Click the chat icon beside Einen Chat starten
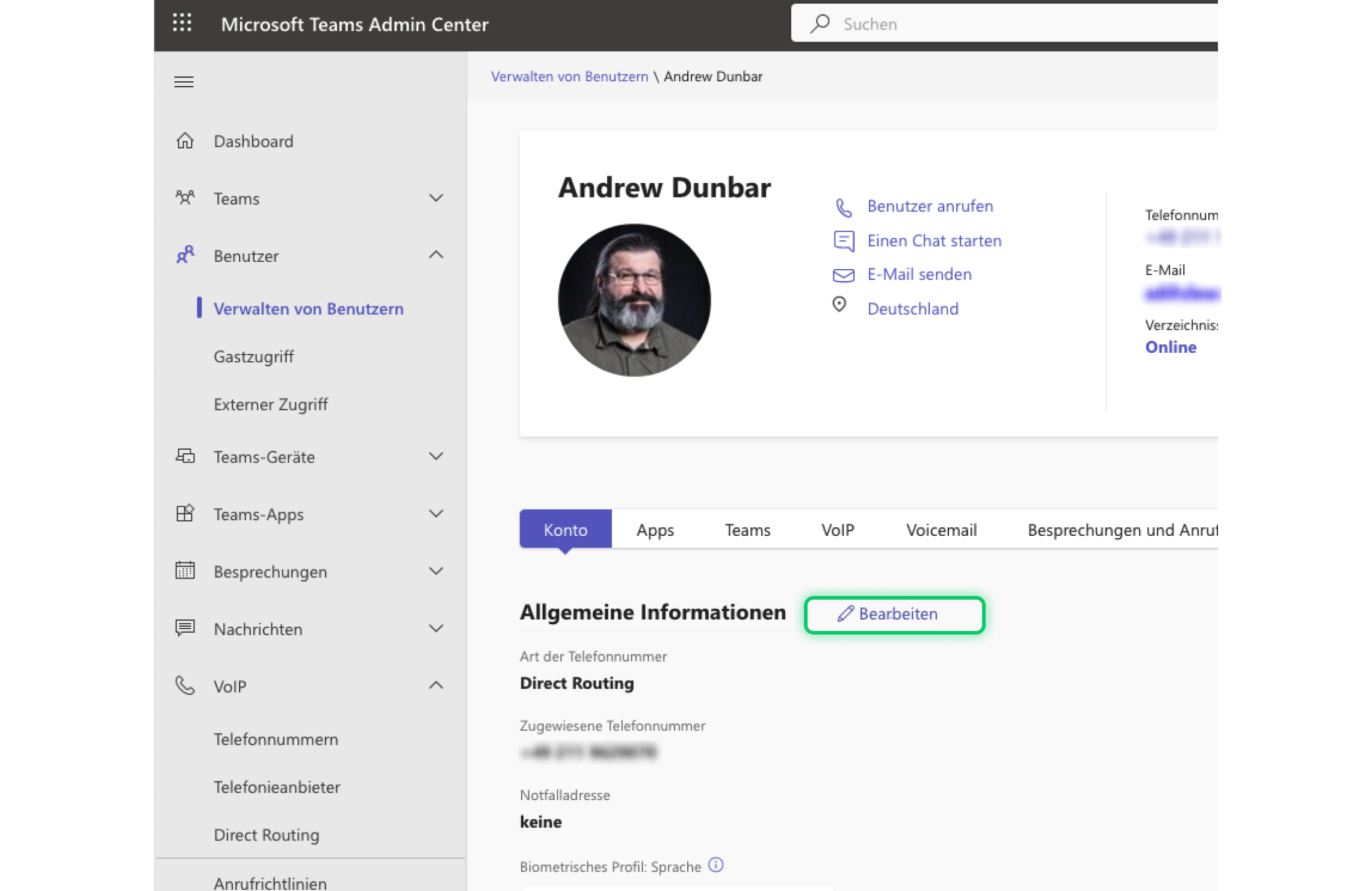Screen dimensions: 1372x891 [x=844, y=241]
